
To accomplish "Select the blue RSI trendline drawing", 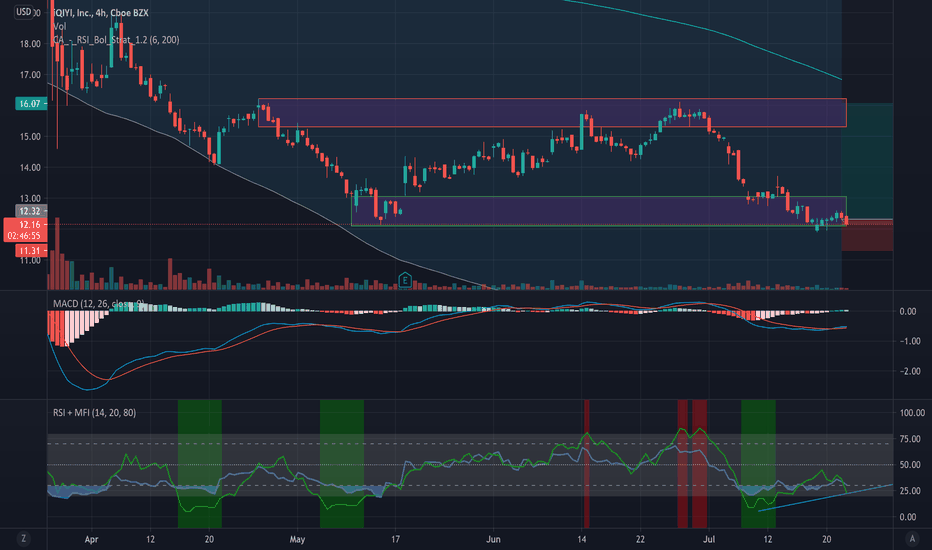I will 826,498.
